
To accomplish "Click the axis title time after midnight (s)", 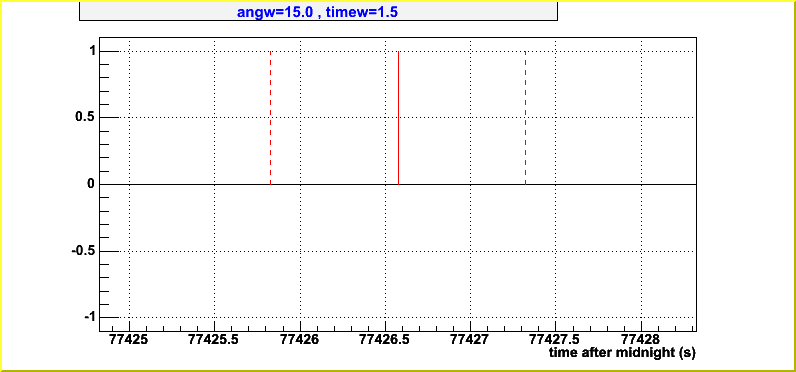I will tap(622, 353).
